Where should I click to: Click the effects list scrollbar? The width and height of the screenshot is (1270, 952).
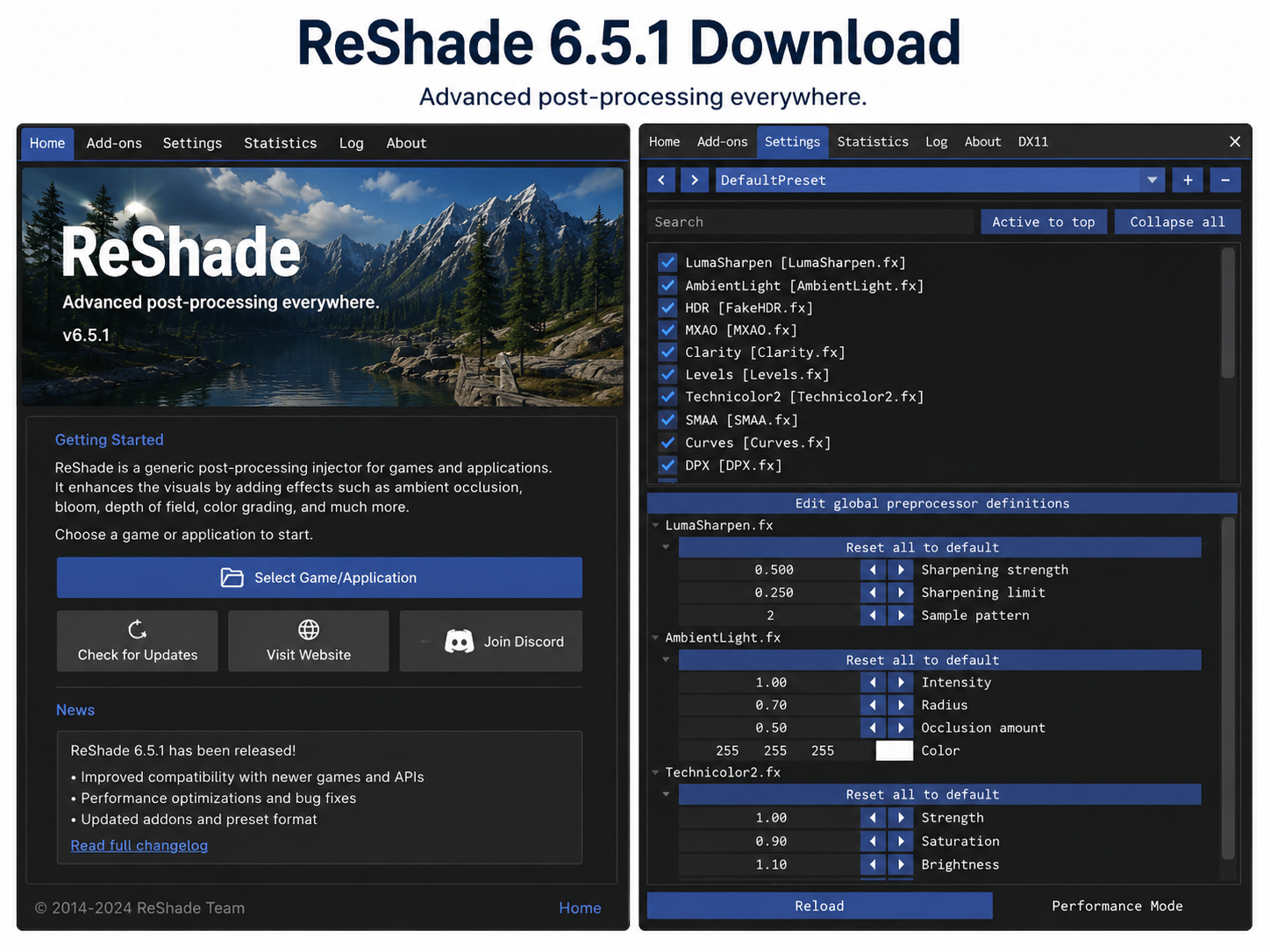1228,314
